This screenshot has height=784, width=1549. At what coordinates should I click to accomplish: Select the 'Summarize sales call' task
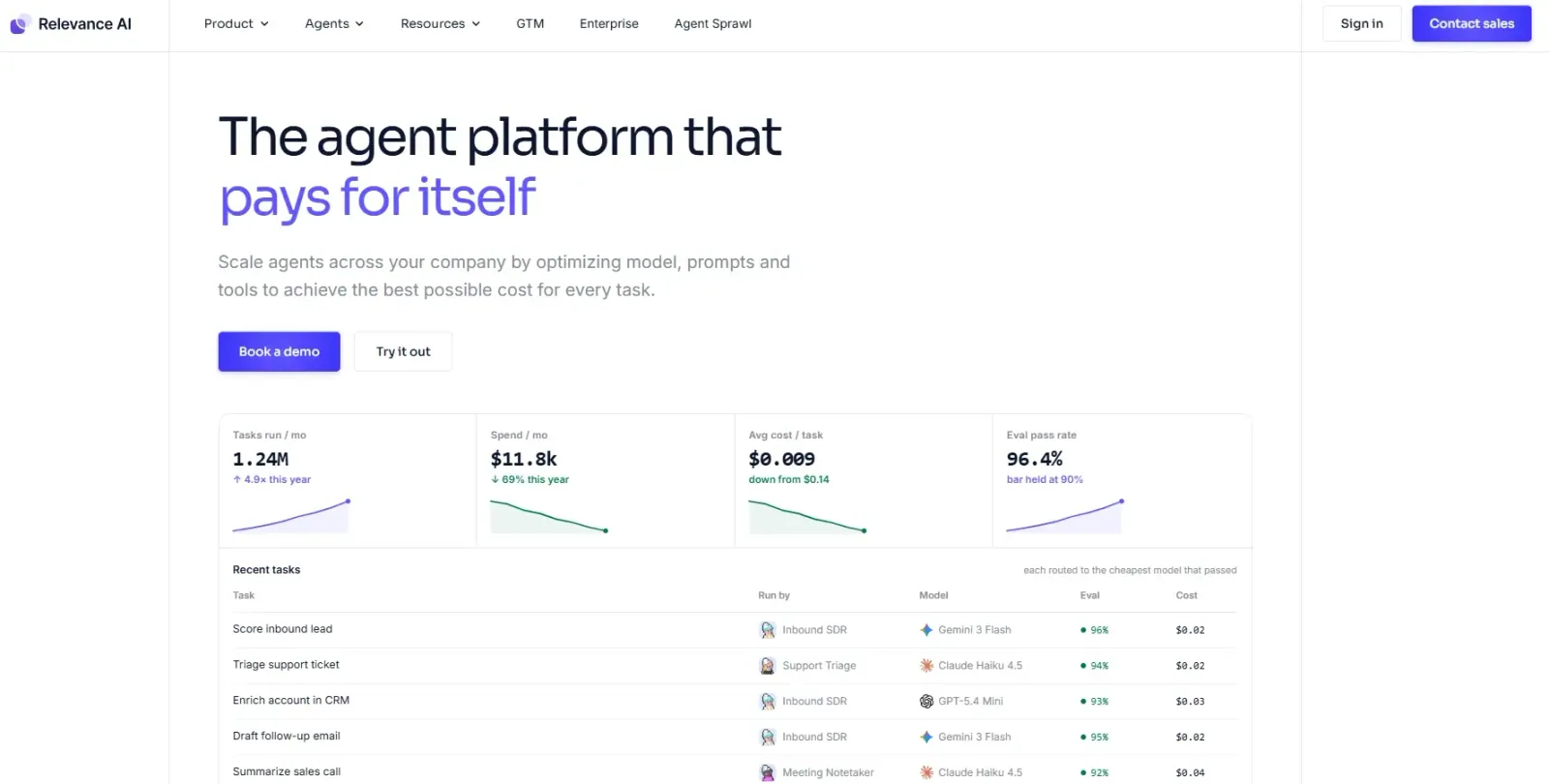287,772
